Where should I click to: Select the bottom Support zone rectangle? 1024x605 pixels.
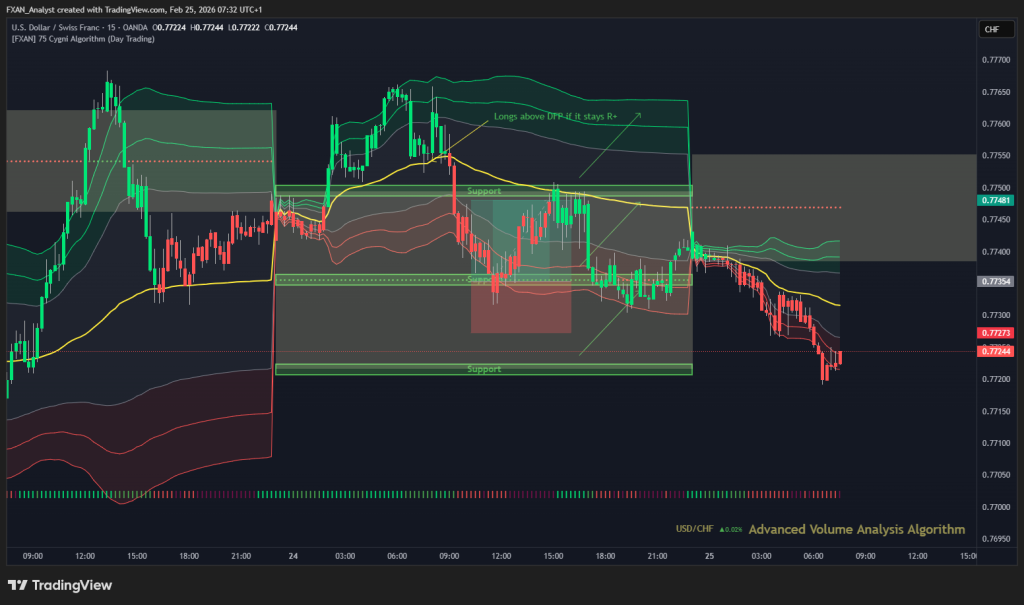[x=483, y=370]
